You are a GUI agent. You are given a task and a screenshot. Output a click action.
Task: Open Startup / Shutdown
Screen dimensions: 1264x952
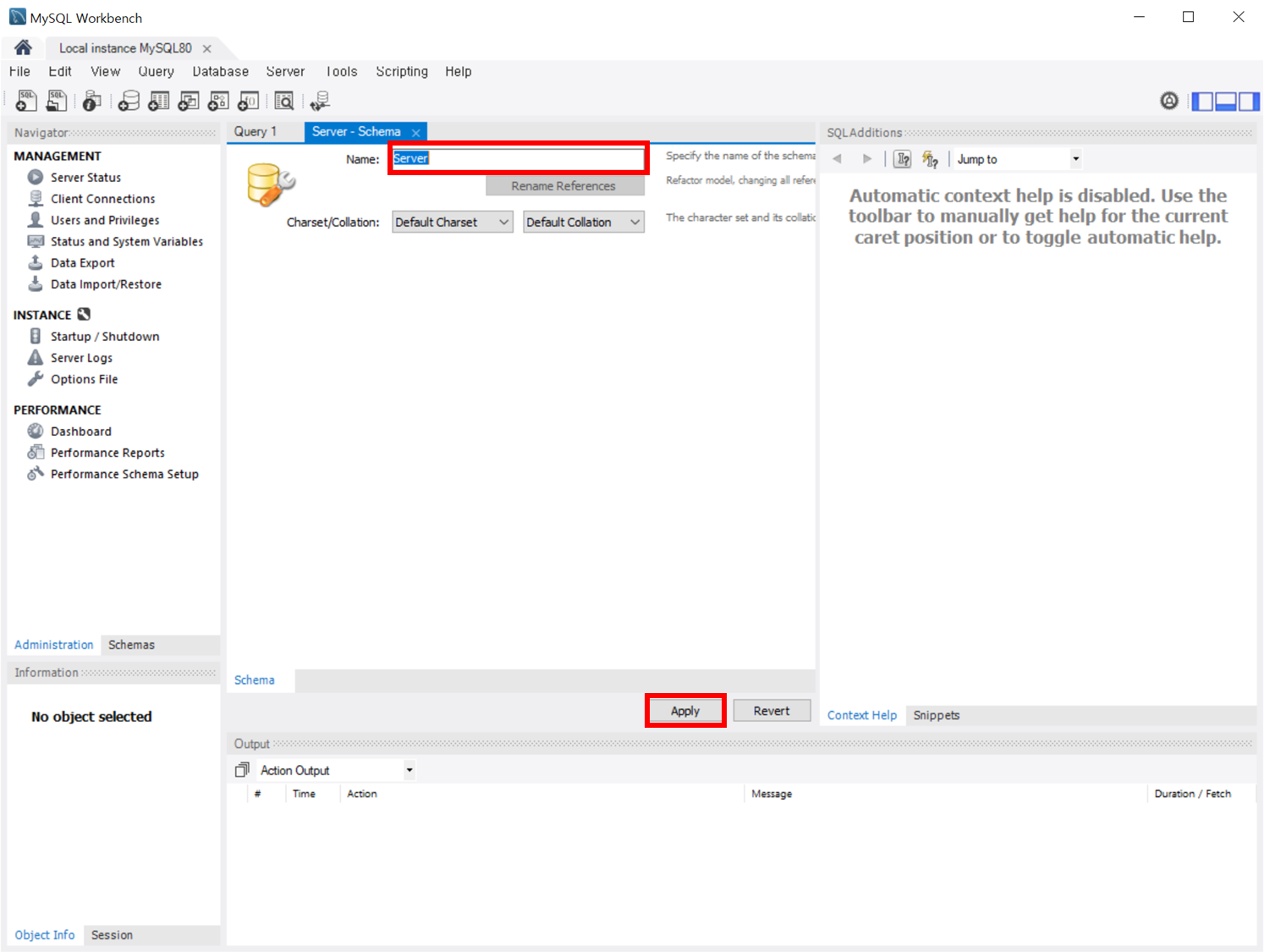[x=105, y=336]
